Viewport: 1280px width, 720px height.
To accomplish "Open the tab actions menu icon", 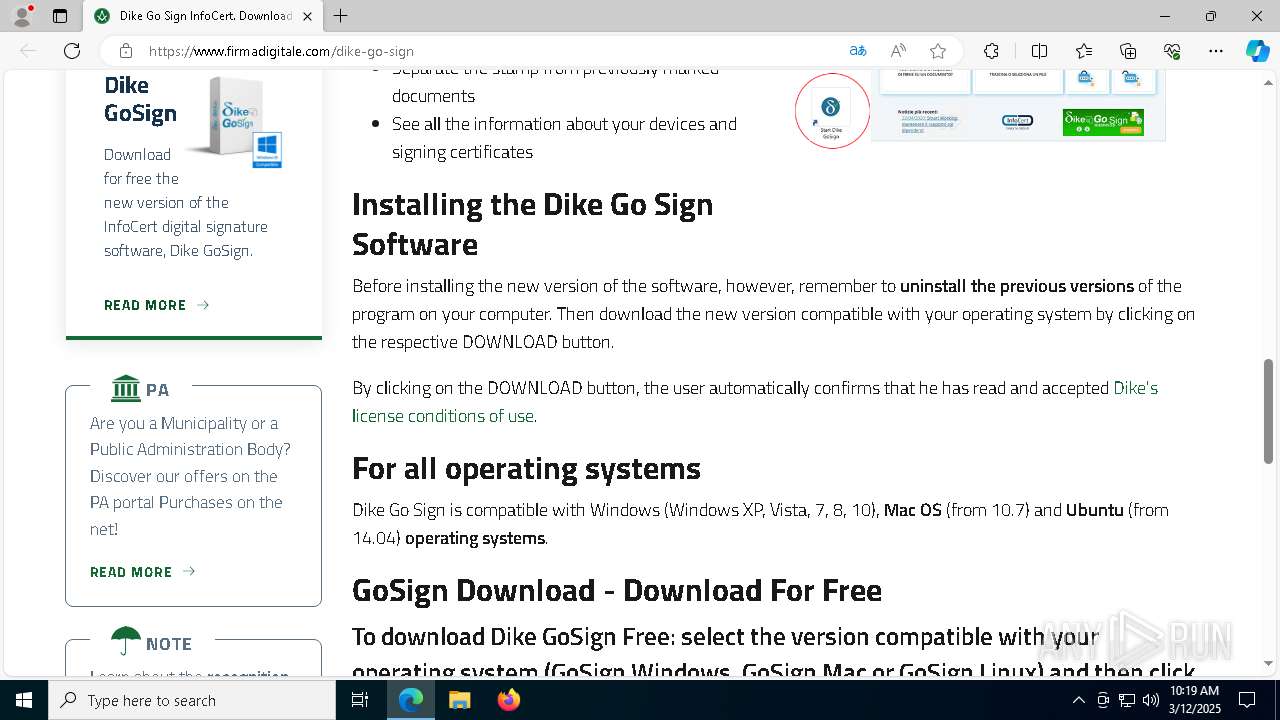I will (x=60, y=16).
